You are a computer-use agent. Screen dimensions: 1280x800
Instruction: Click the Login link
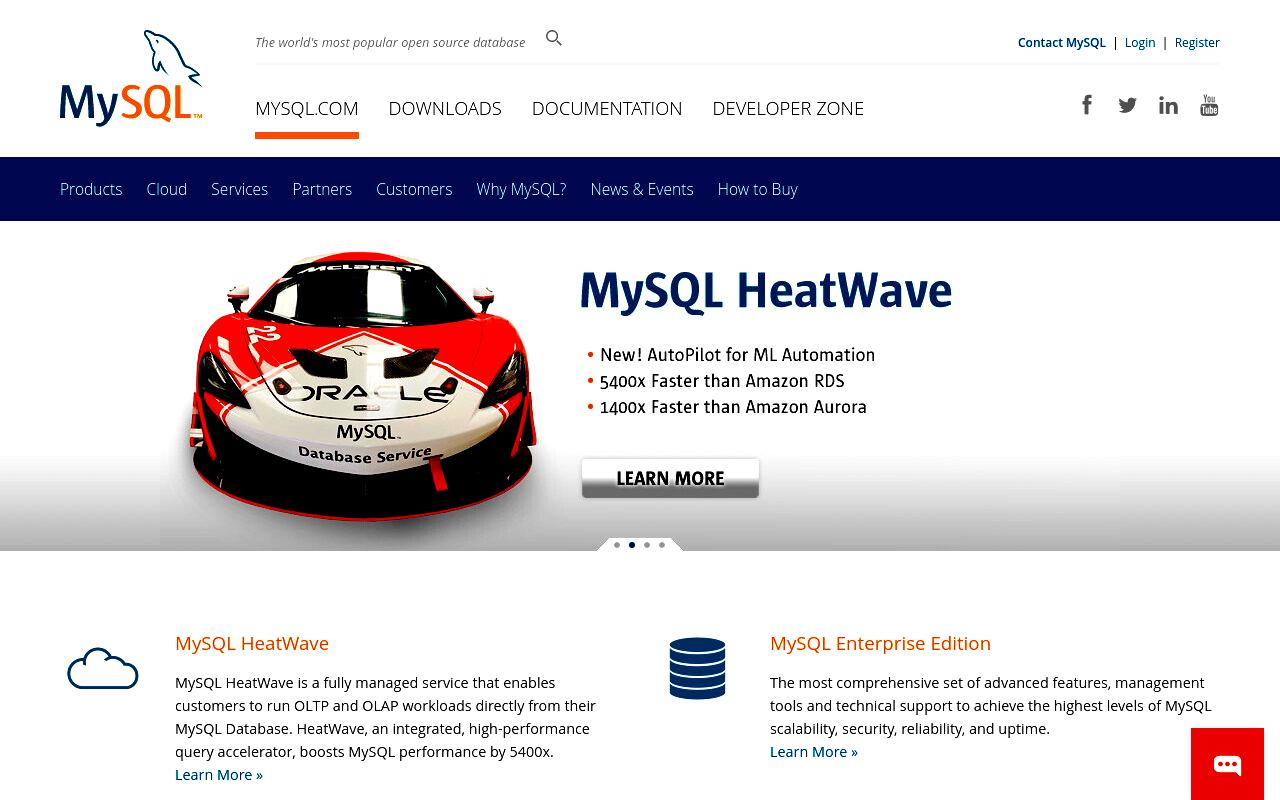[1140, 42]
